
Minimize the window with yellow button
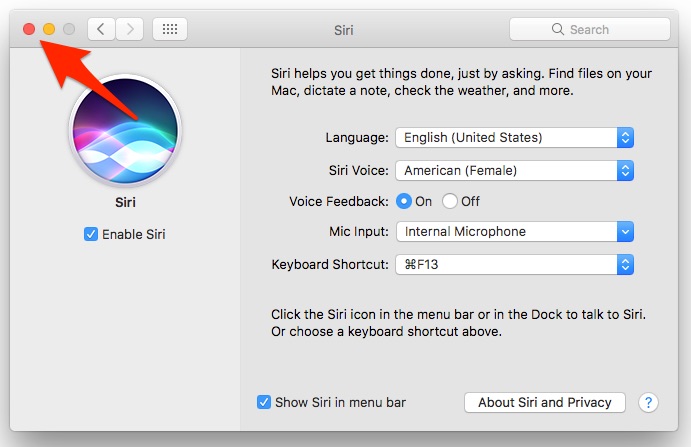(x=48, y=29)
